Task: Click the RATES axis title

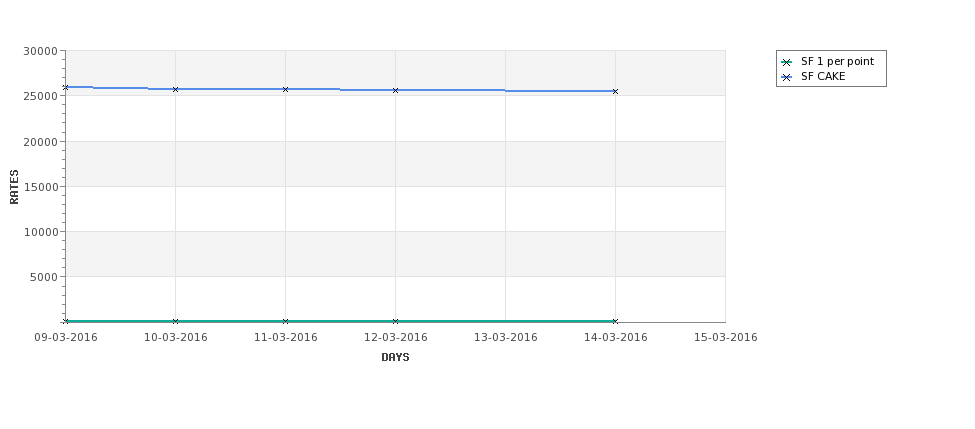Action: click(14, 187)
